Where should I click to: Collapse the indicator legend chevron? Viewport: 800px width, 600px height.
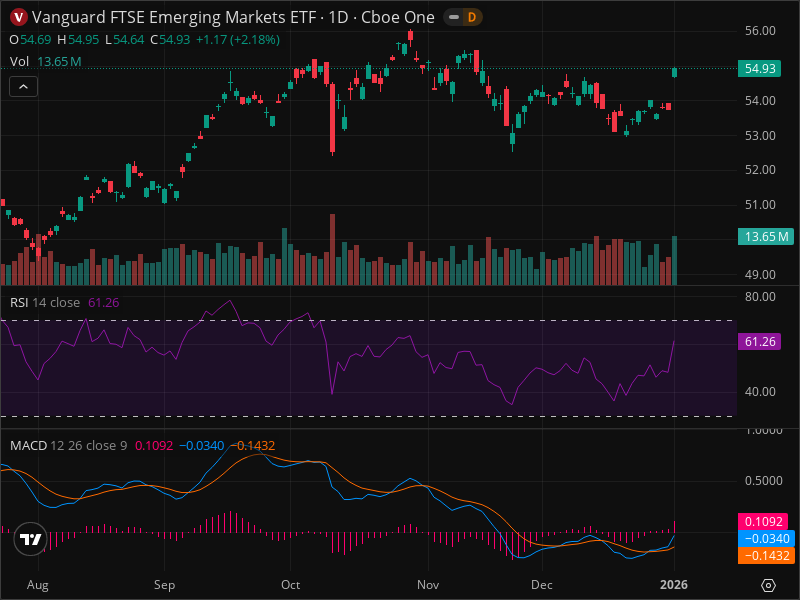pyautogui.click(x=23, y=87)
